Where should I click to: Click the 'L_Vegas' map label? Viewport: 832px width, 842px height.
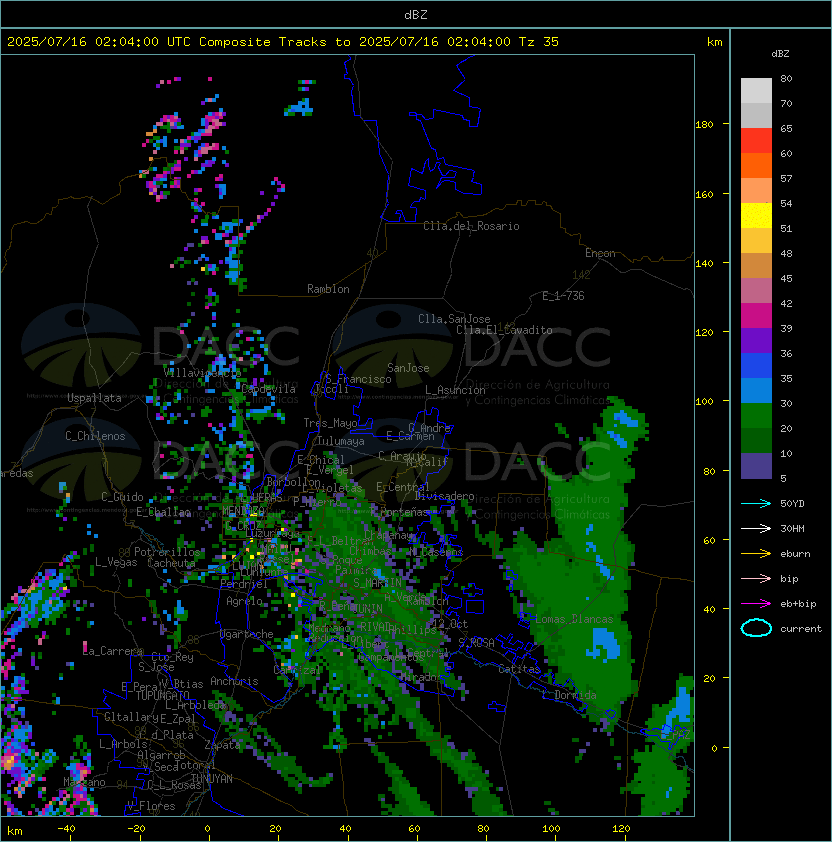click(116, 562)
